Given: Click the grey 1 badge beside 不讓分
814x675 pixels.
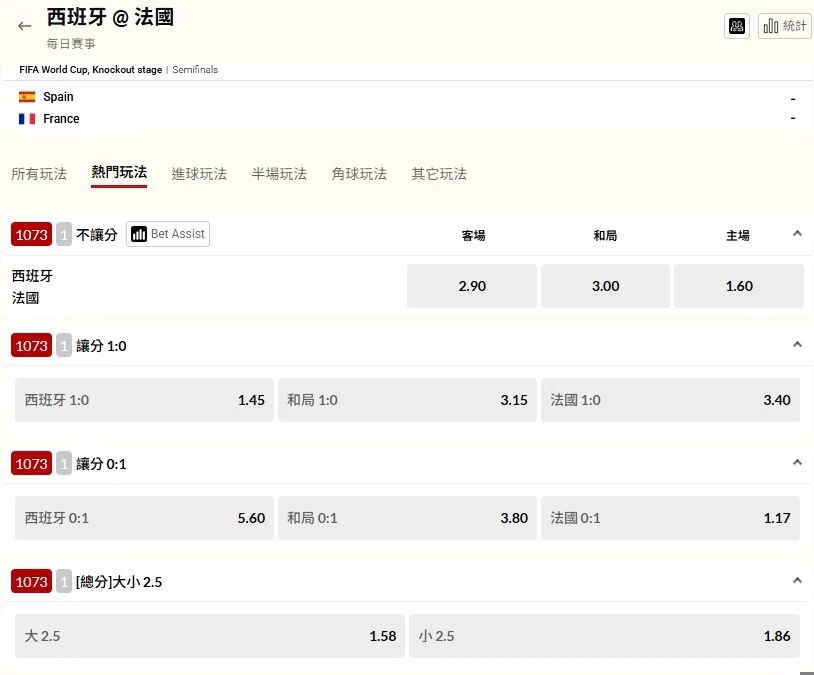Looking at the screenshot, I should (x=64, y=235).
